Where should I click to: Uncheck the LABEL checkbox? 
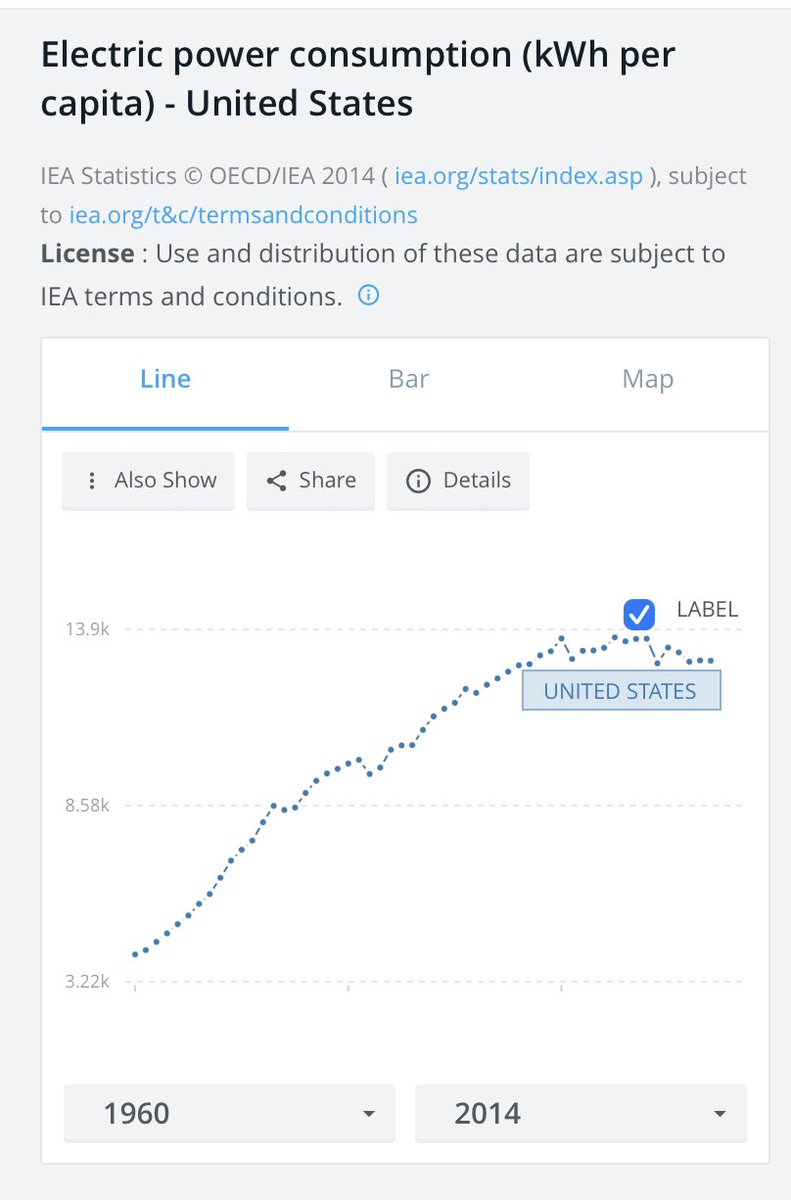click(x=639, y=614)
